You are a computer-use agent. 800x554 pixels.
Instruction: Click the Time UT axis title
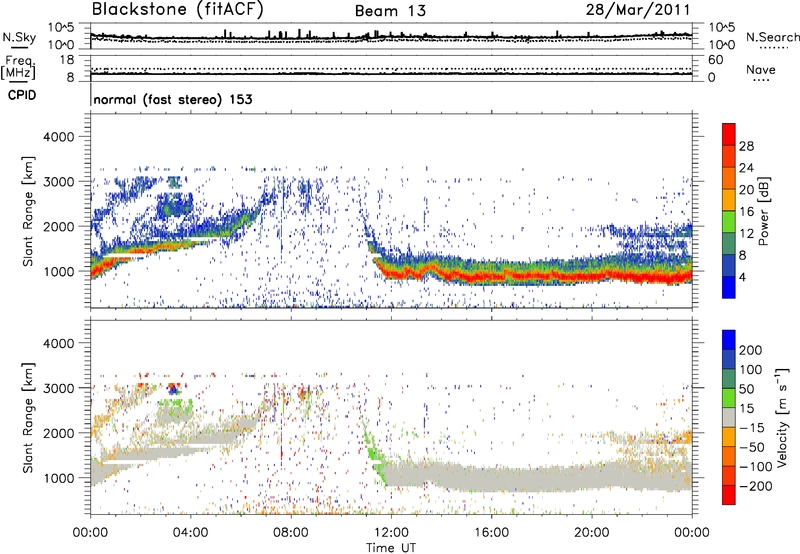pyautogui.click(x=391, y=548)
